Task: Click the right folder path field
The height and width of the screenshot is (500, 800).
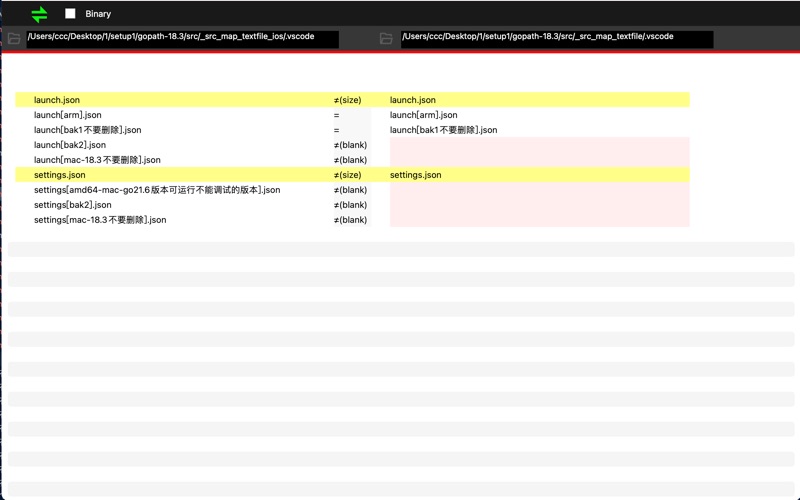Action: coord(556,38)
